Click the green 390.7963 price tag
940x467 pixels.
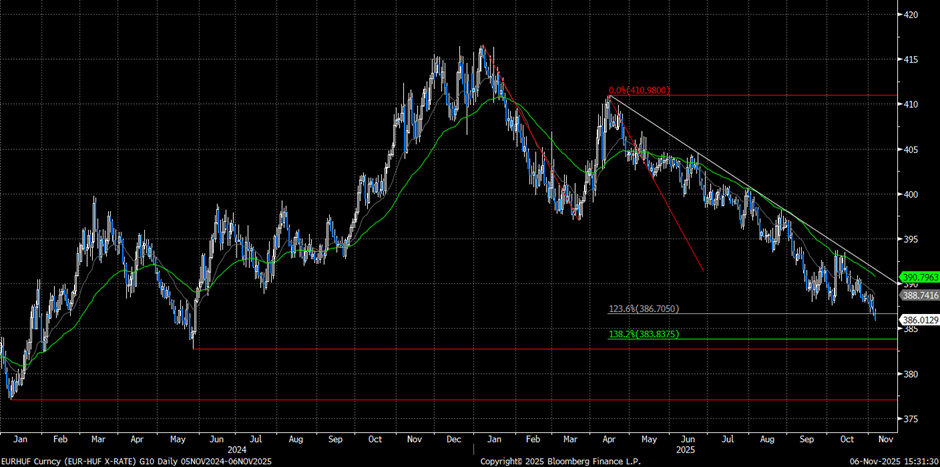click(x=920, y=278)
